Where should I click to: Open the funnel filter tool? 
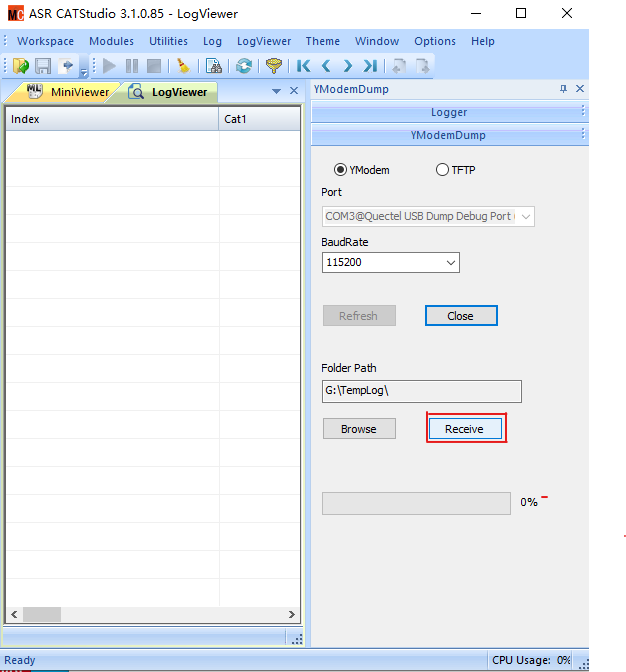click(x=273, y=66)
